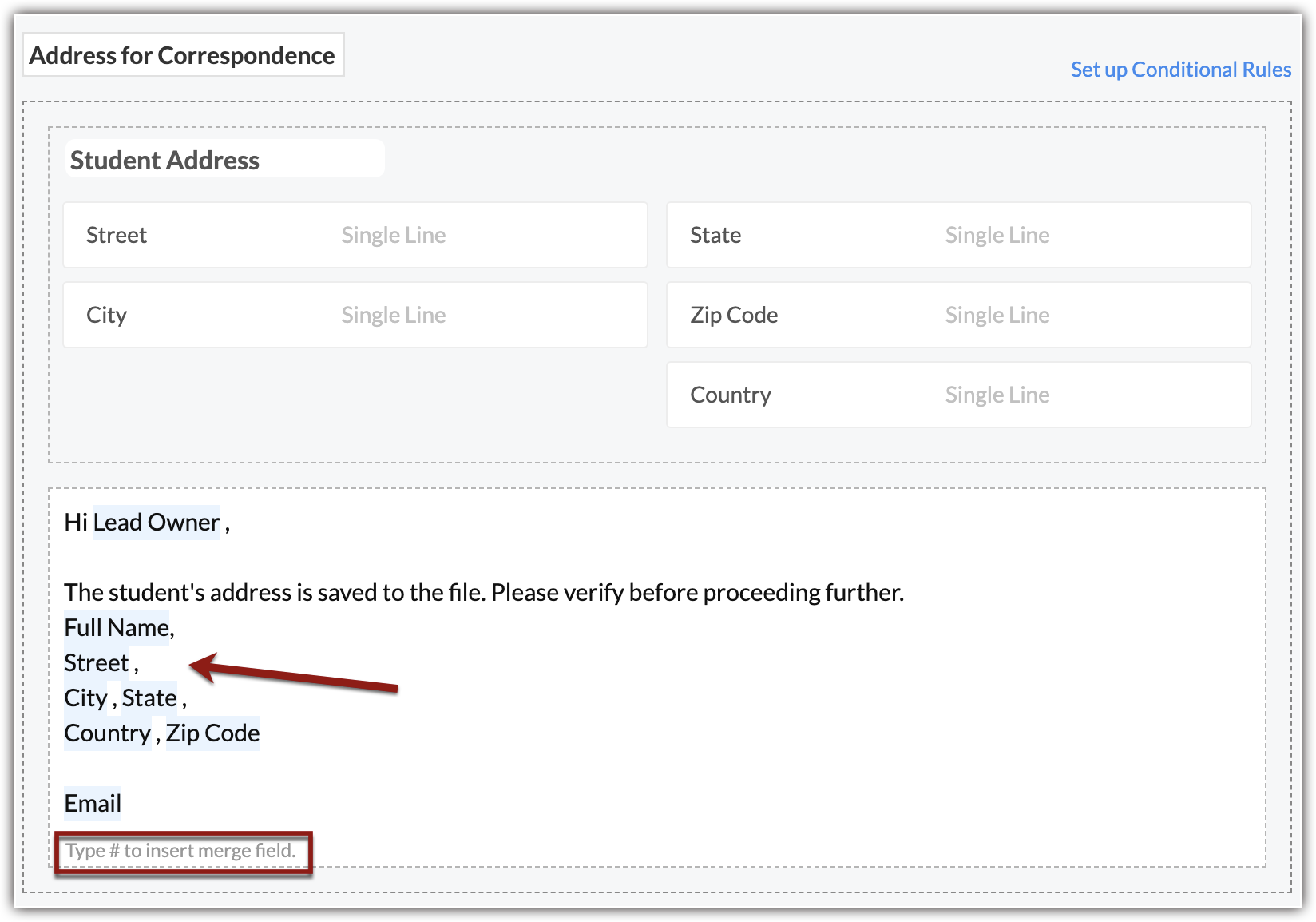Image resolution: width=1316 pixels, height=922 pixels.
Task: Select the Country single line field card
Action: 958,395
